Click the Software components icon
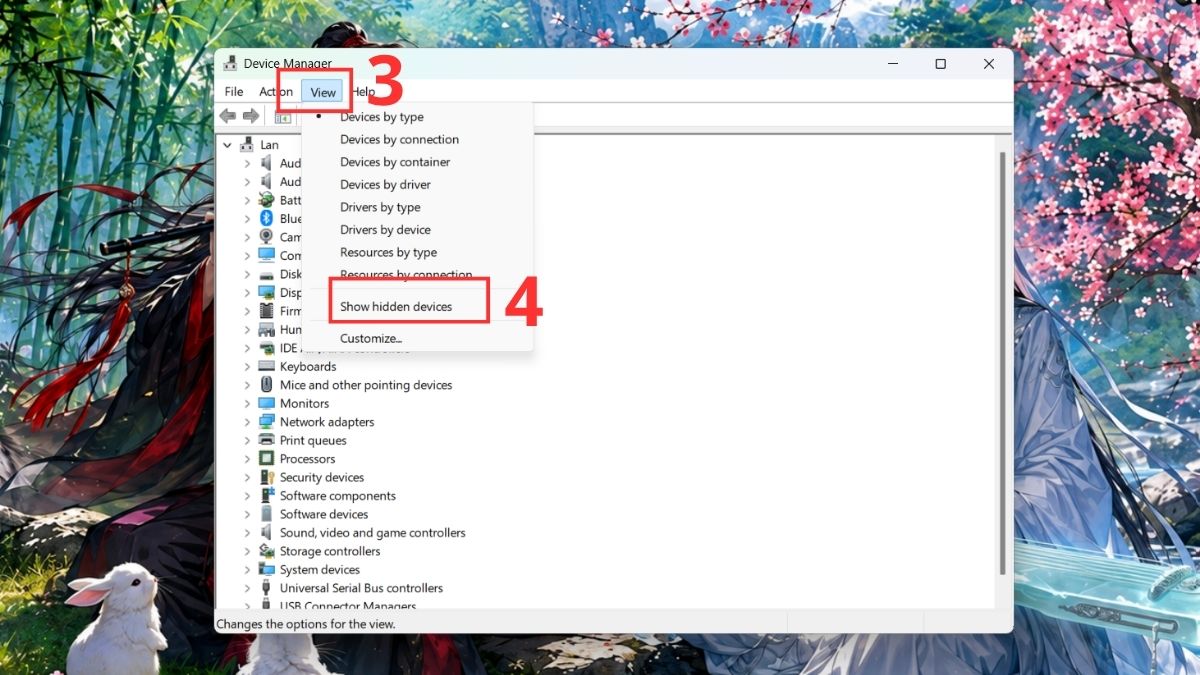This screenshot has width=1200, height=675. 267,496
